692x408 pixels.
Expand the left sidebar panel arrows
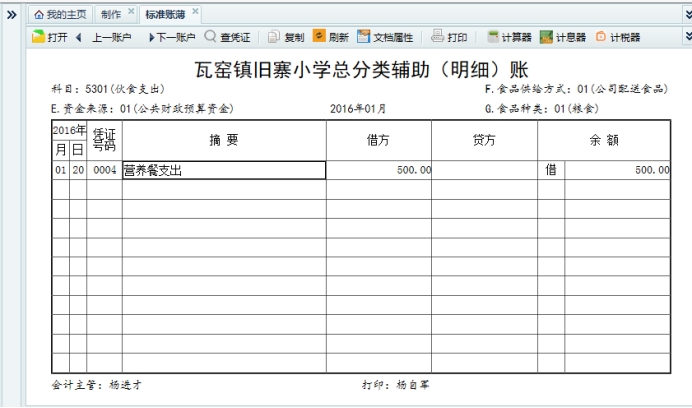point(11,15)
